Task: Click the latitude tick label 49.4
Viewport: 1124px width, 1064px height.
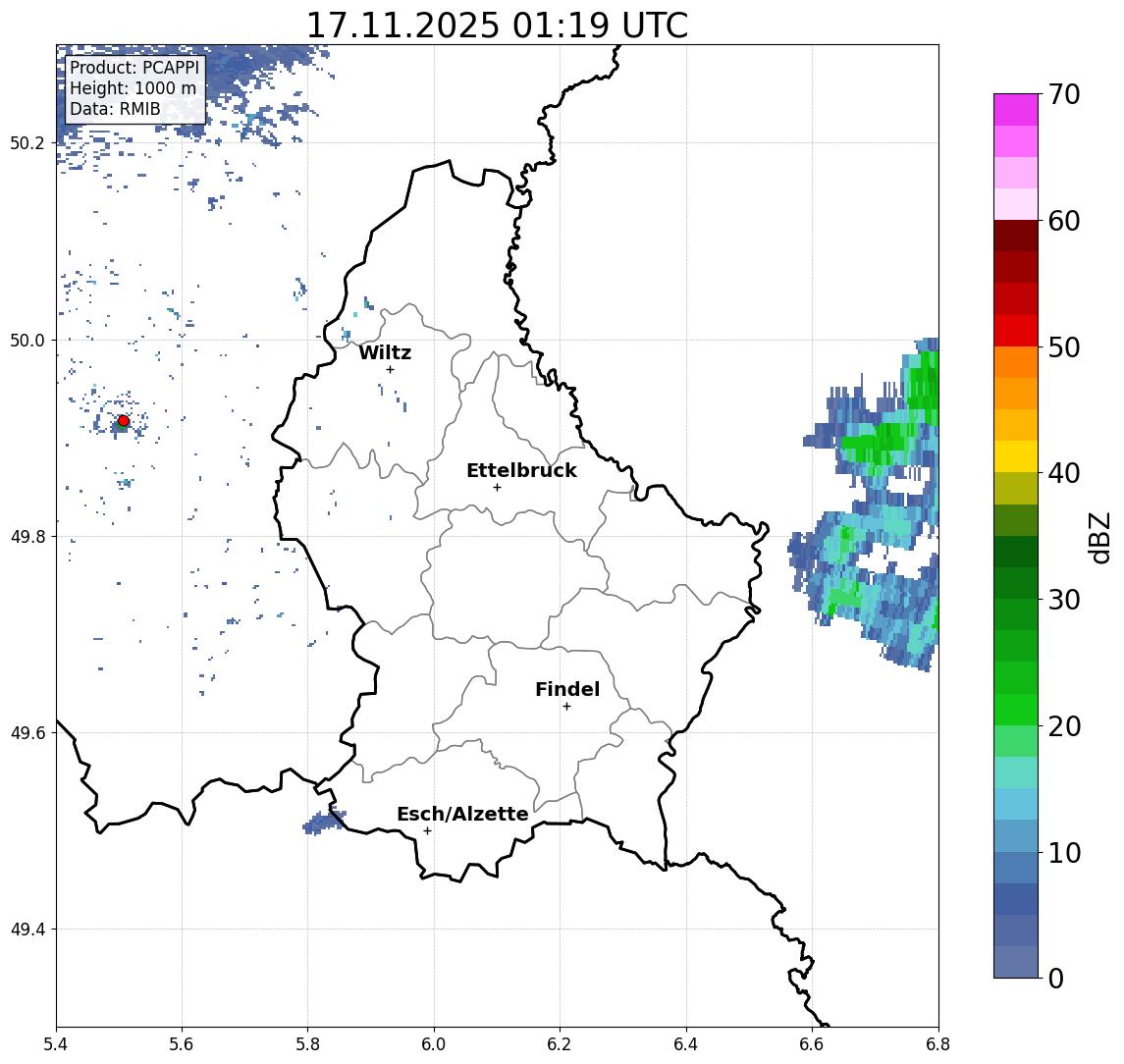Action: [27, 930]
